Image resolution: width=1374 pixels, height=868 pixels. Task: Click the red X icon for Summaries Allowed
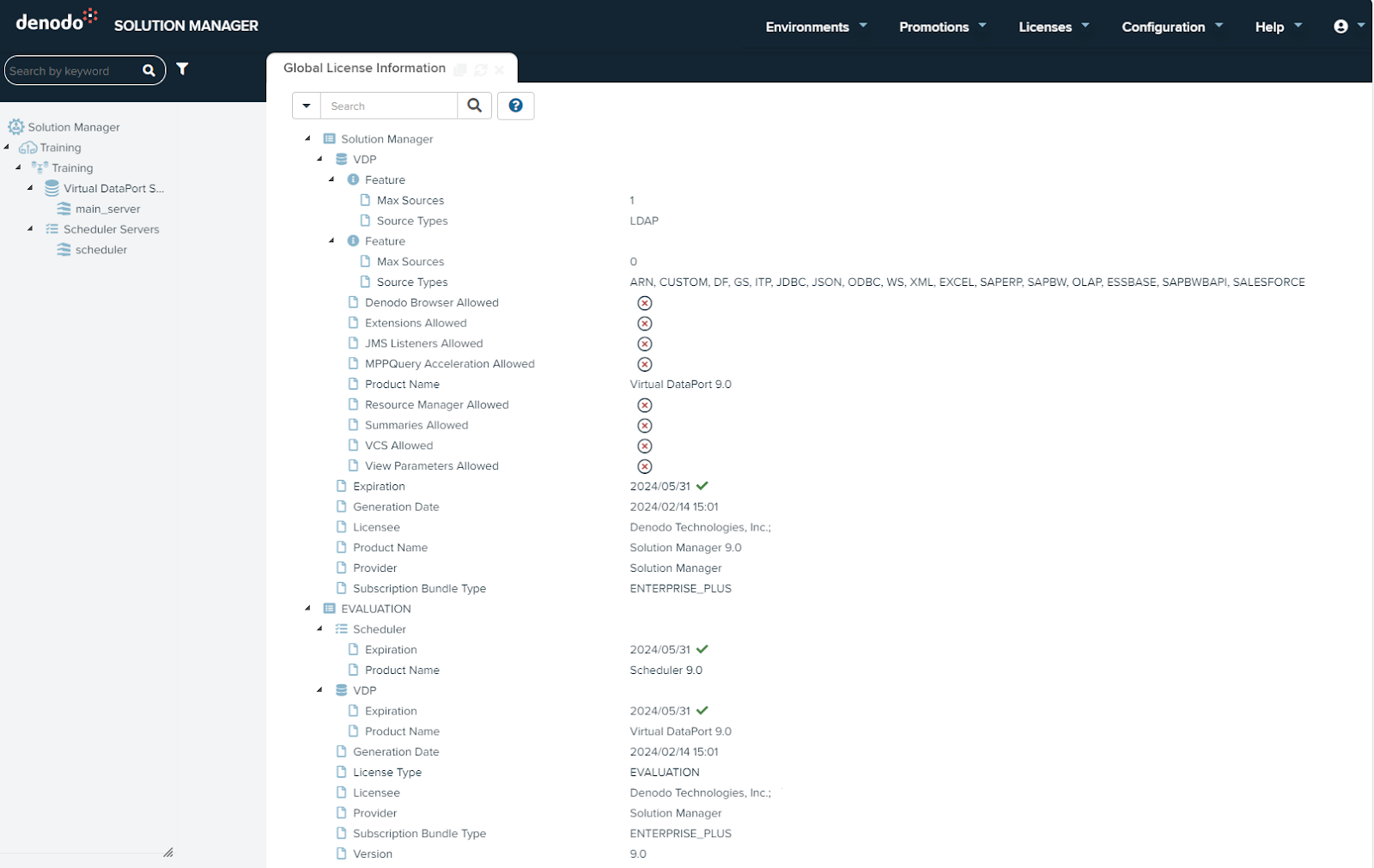(645, 426)
